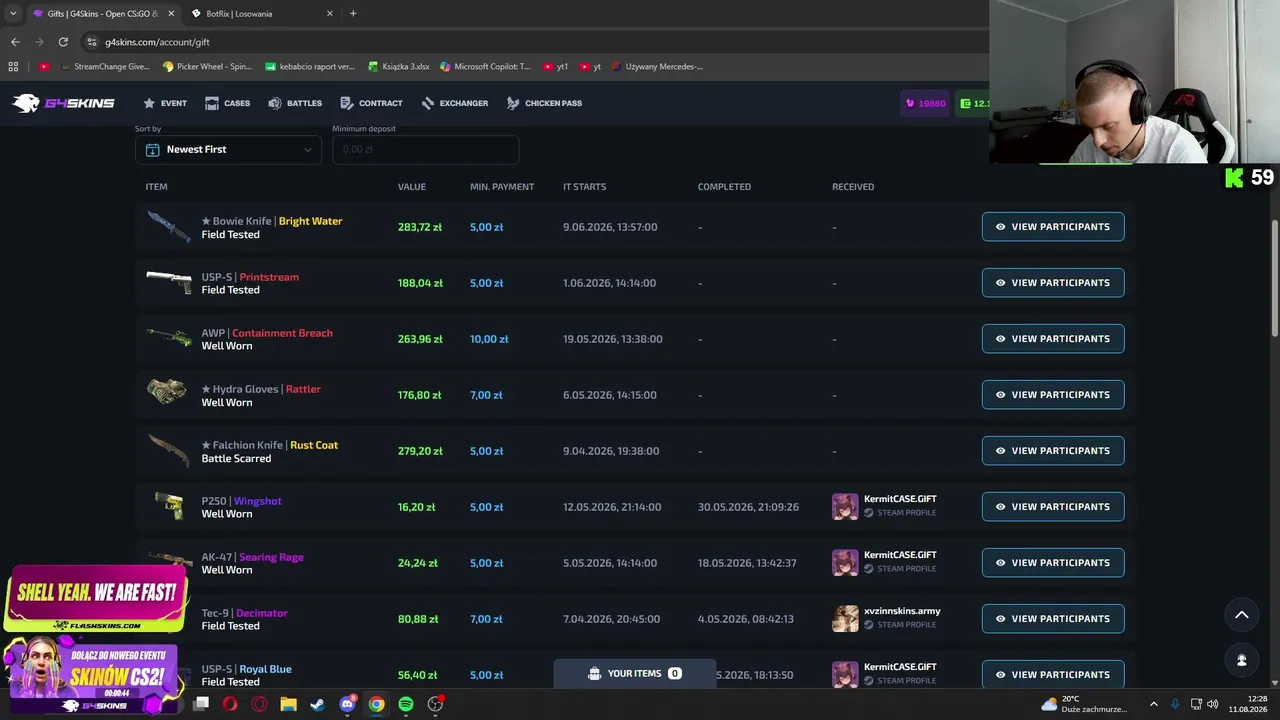Click the Bowie Knife Bright Water skin image
Screen dimensions: 1280x720
(x=168, y=226)
